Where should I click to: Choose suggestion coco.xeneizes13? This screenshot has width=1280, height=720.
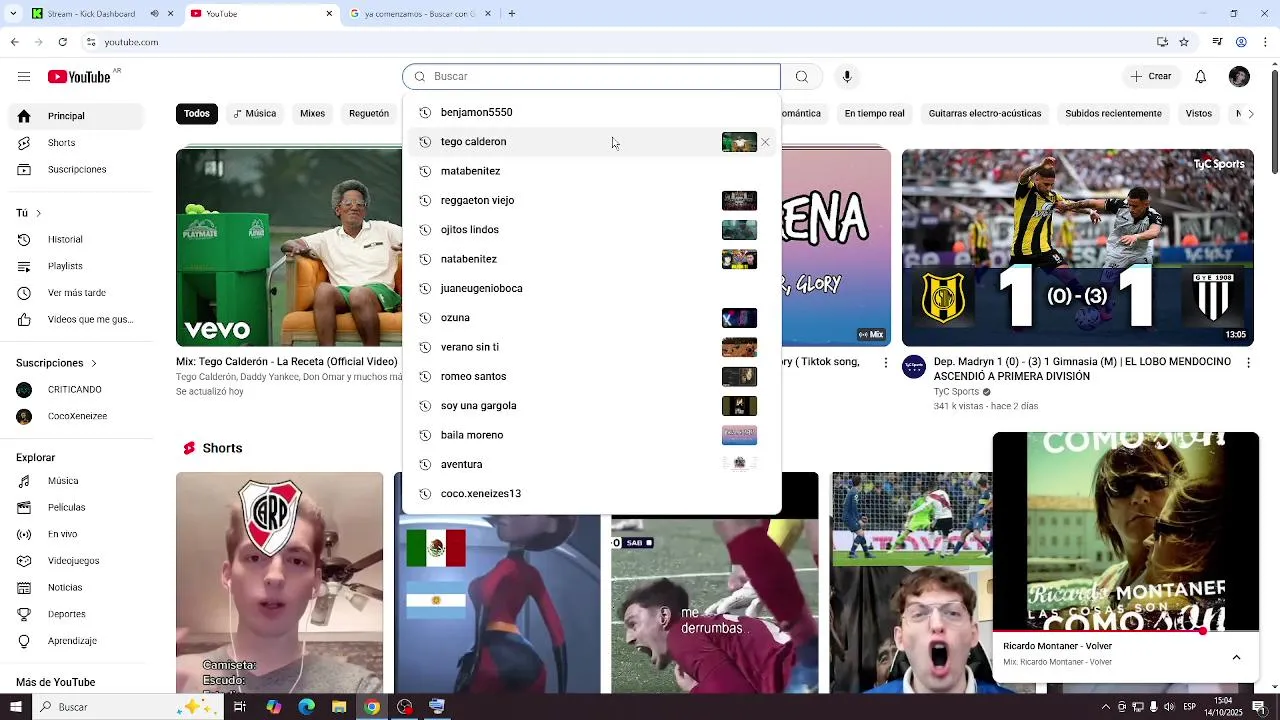591,494
